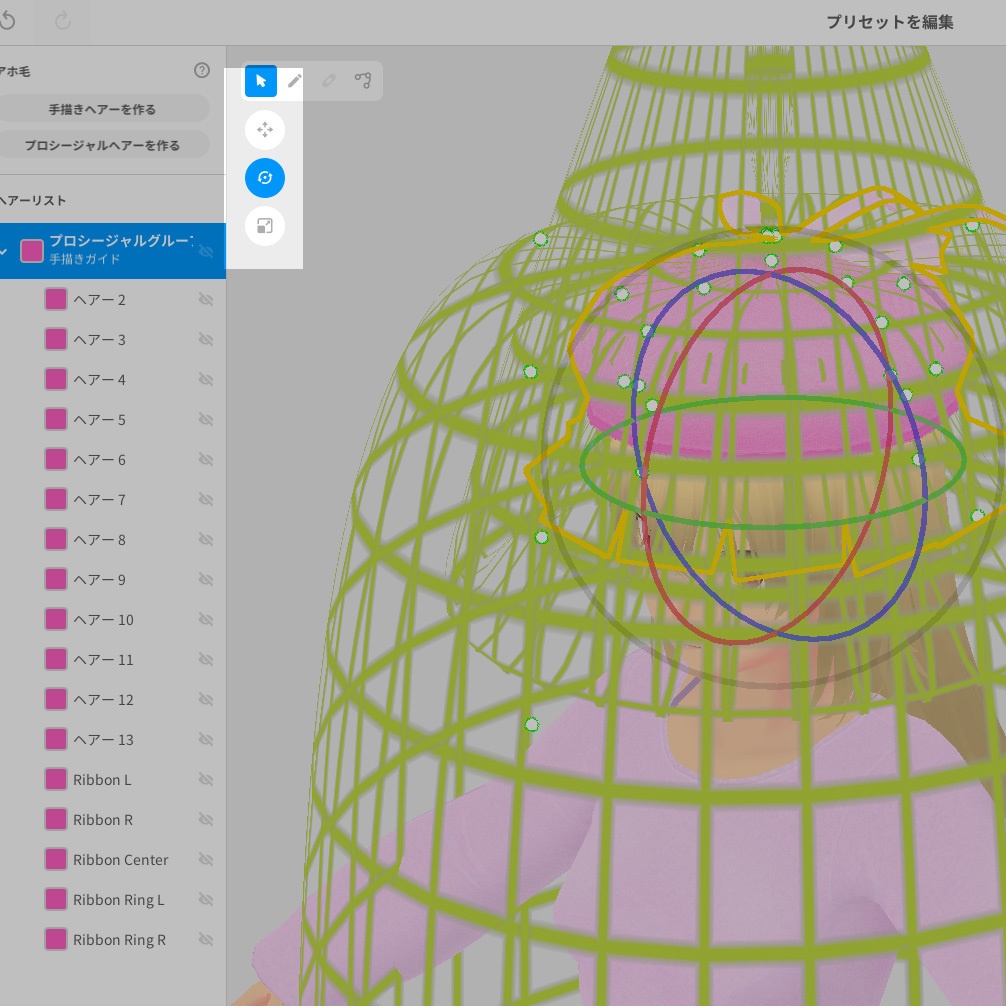The height and width of the screenshot is (1006, 1006).
Task: Click color swatch of プロシージャルグループ
Action: pos(32,251)
